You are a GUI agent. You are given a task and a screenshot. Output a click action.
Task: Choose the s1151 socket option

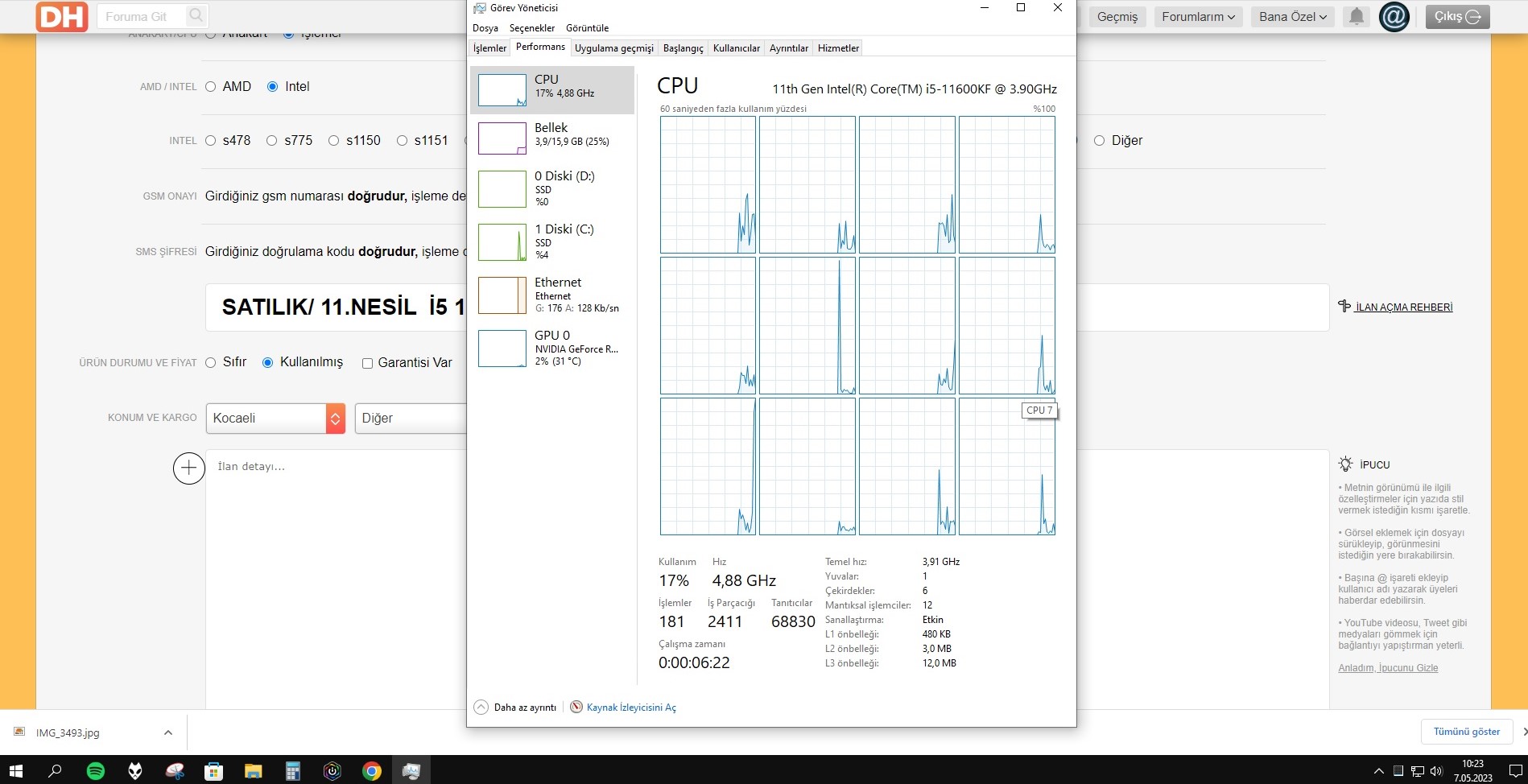pyautogui.click(x=402, y=140)
